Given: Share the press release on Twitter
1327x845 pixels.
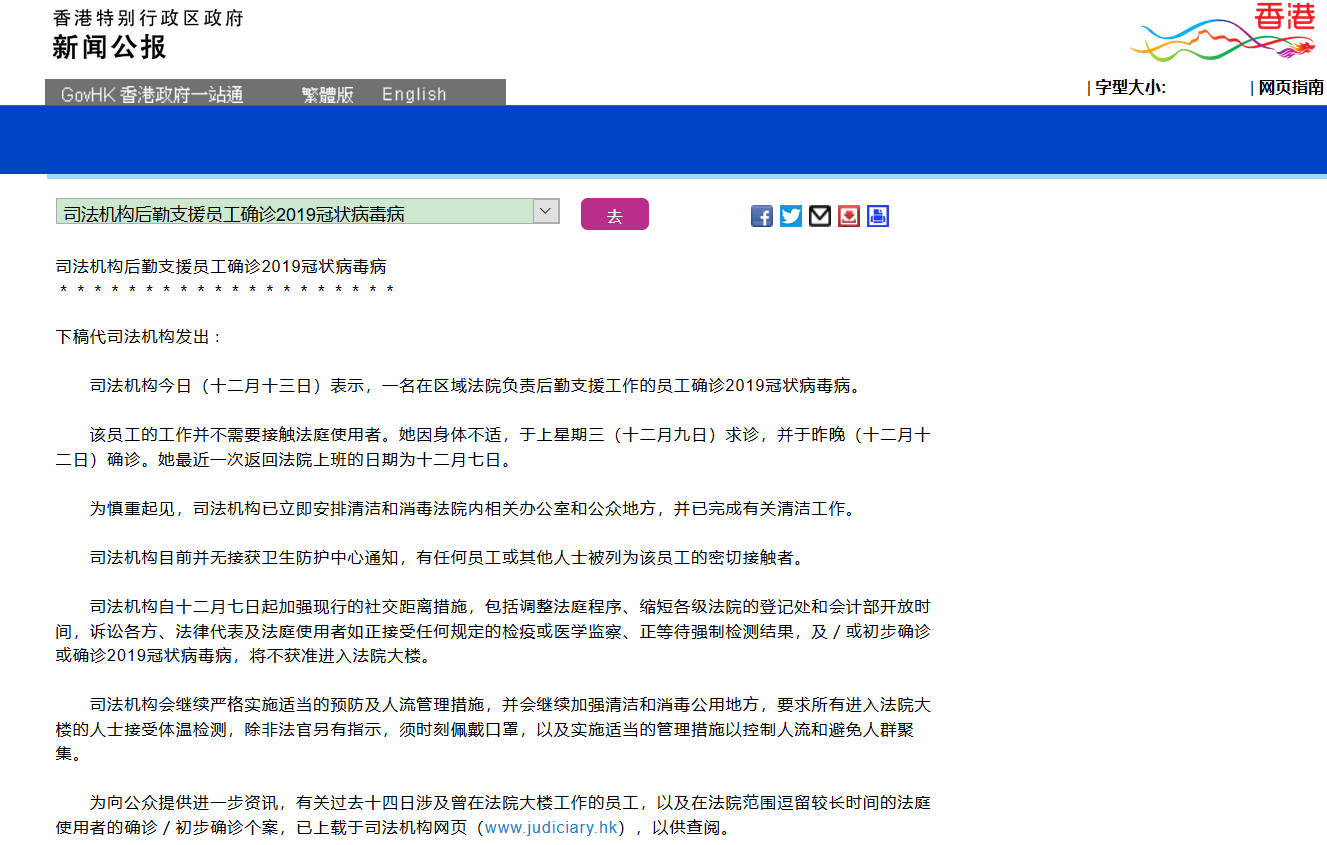Looking at the screenshot, I should 791,216.
